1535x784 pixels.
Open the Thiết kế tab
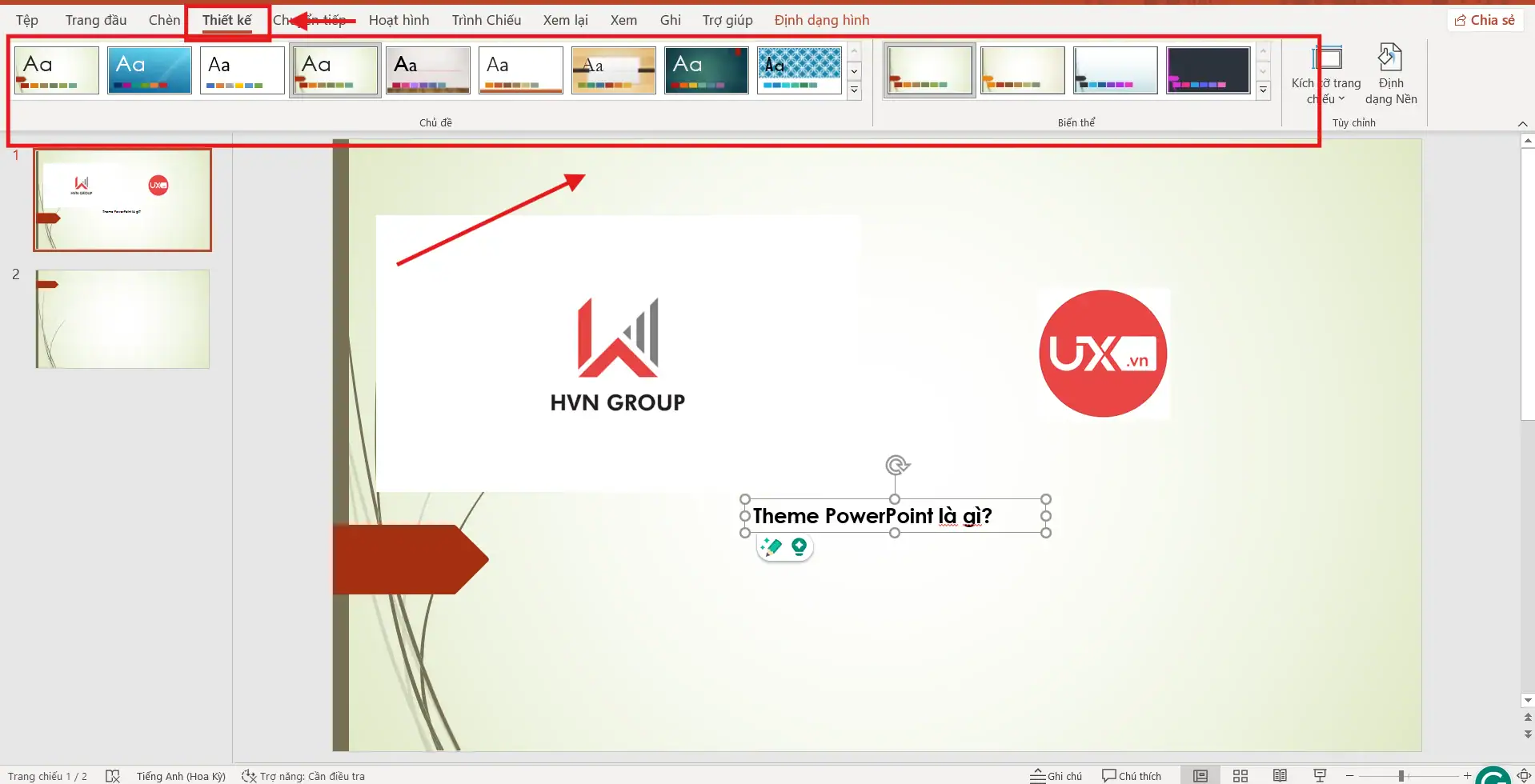[x=227, y=20]
